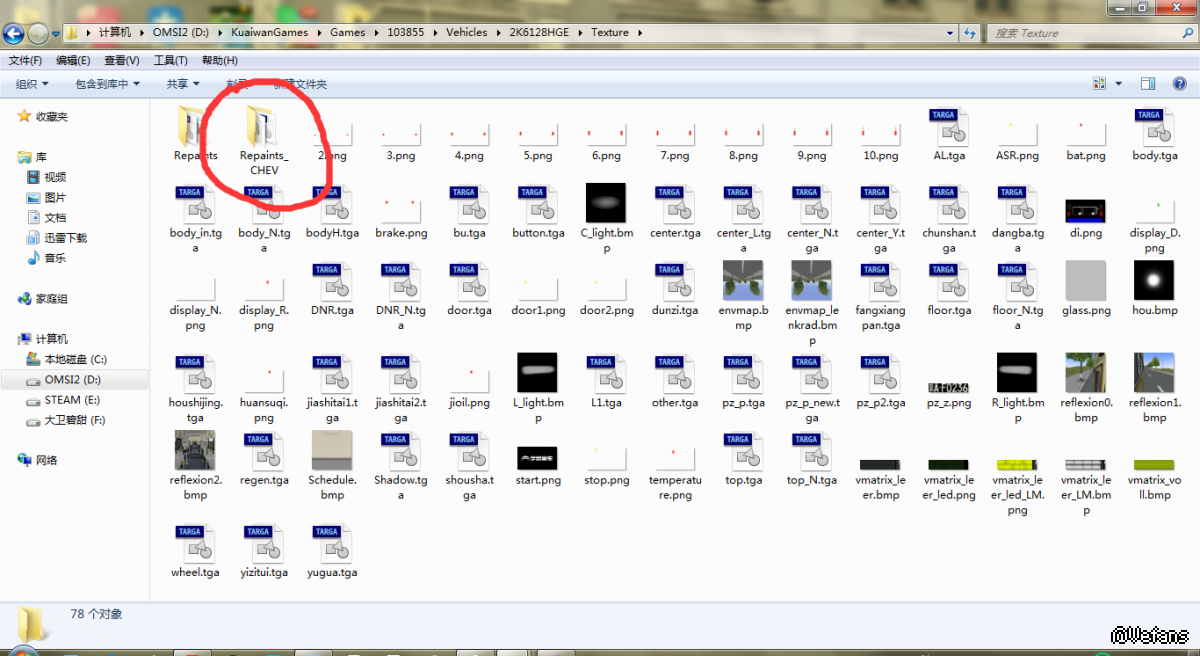Select the body.tga TARGA file

(1154, 128)
